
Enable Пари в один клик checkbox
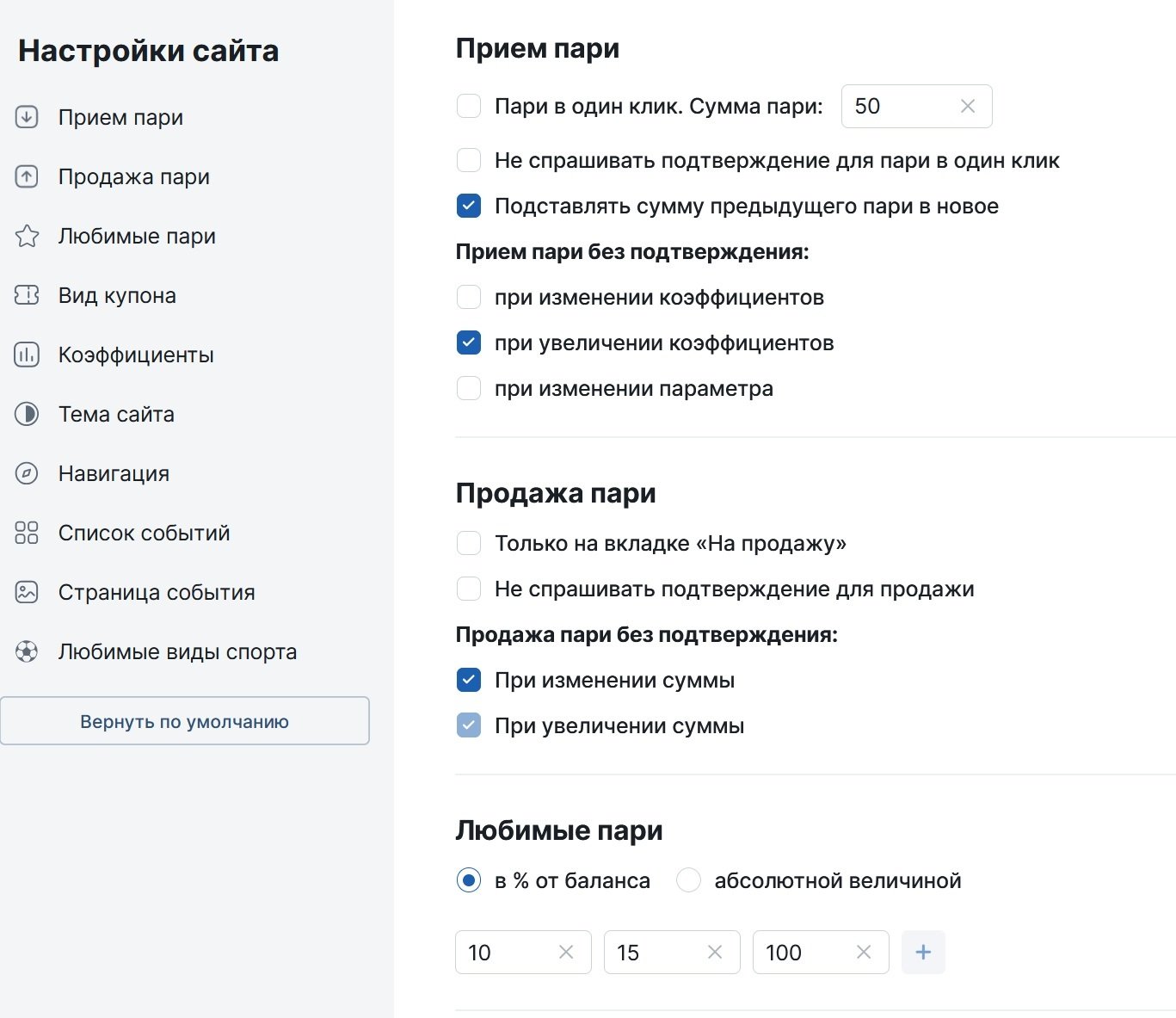(469, 106)
